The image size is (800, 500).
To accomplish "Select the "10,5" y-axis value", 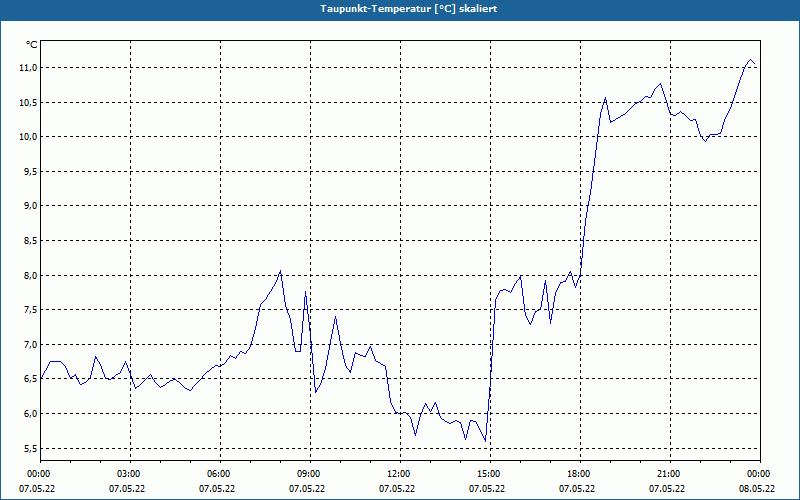I will click(x=28, y=103).
